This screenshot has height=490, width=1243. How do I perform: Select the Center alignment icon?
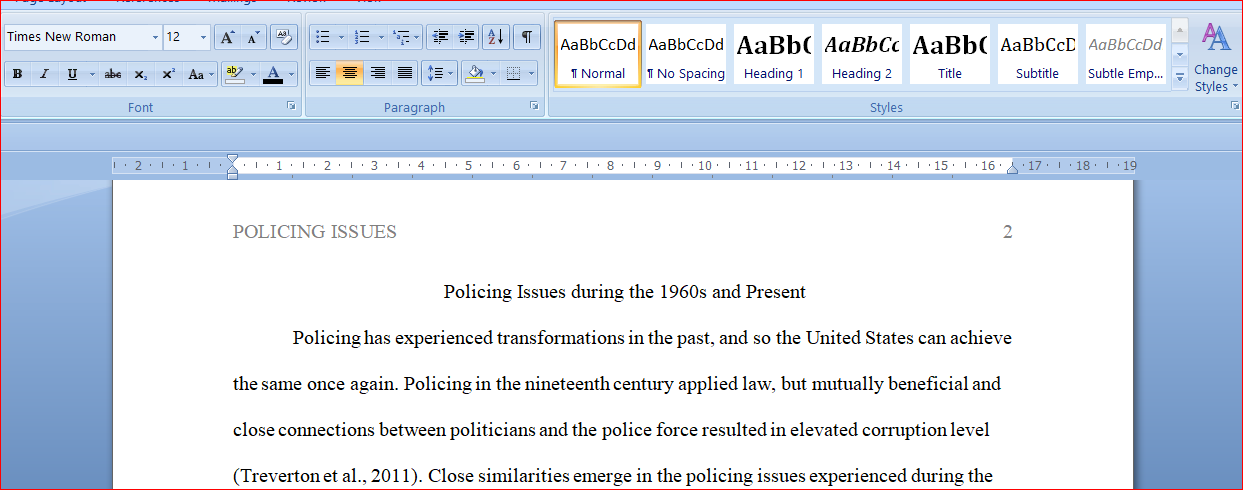pos(350,73)
